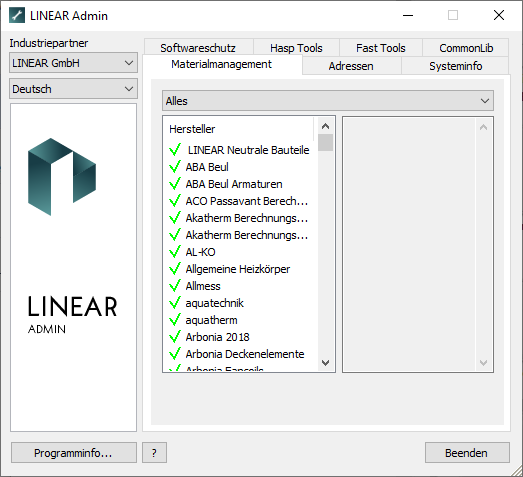Click the Beenden button
This screenshot has width=523, height=477.
[x=467, y=453]
